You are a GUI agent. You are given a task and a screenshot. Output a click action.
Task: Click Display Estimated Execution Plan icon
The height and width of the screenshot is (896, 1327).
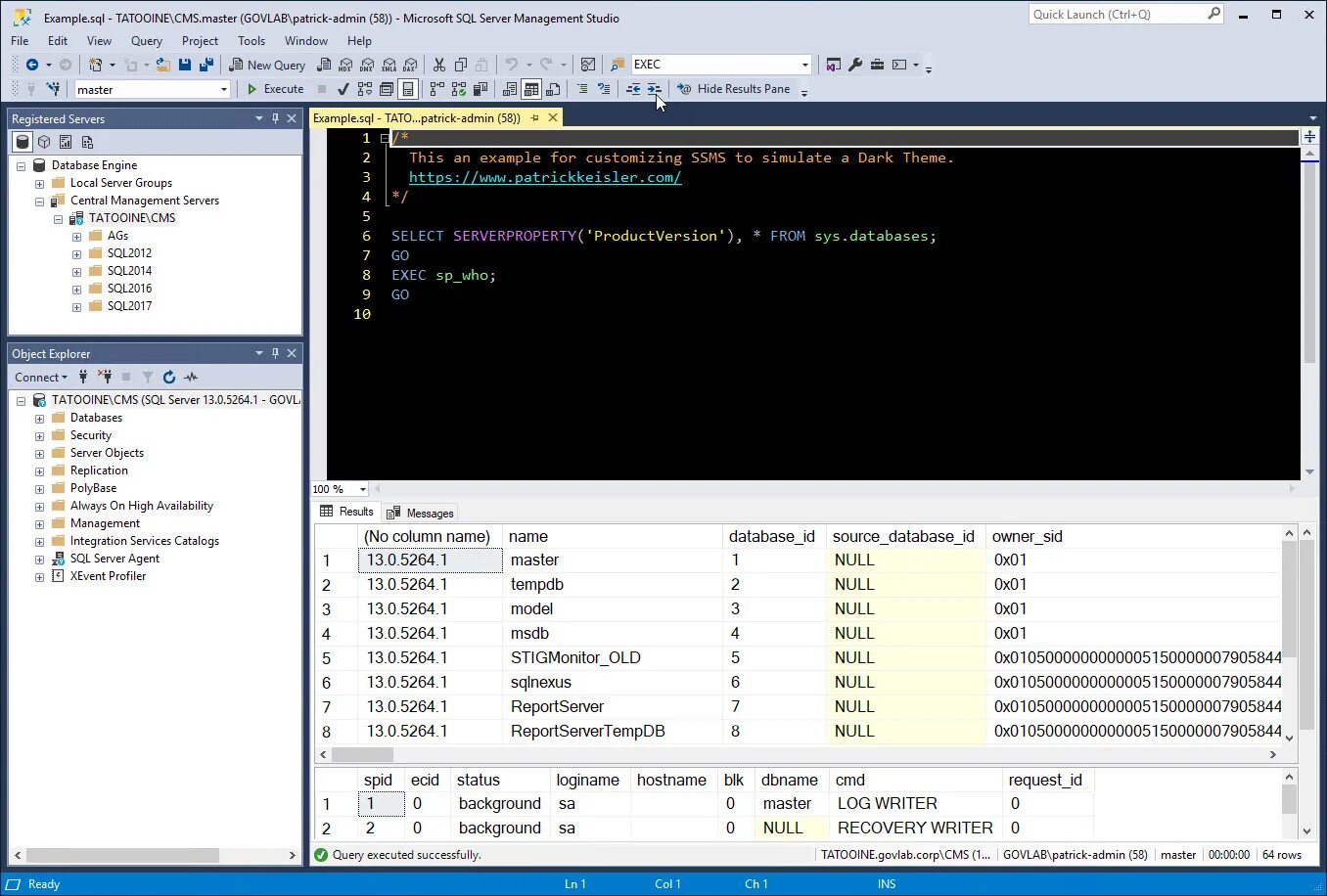coord(365,89)
